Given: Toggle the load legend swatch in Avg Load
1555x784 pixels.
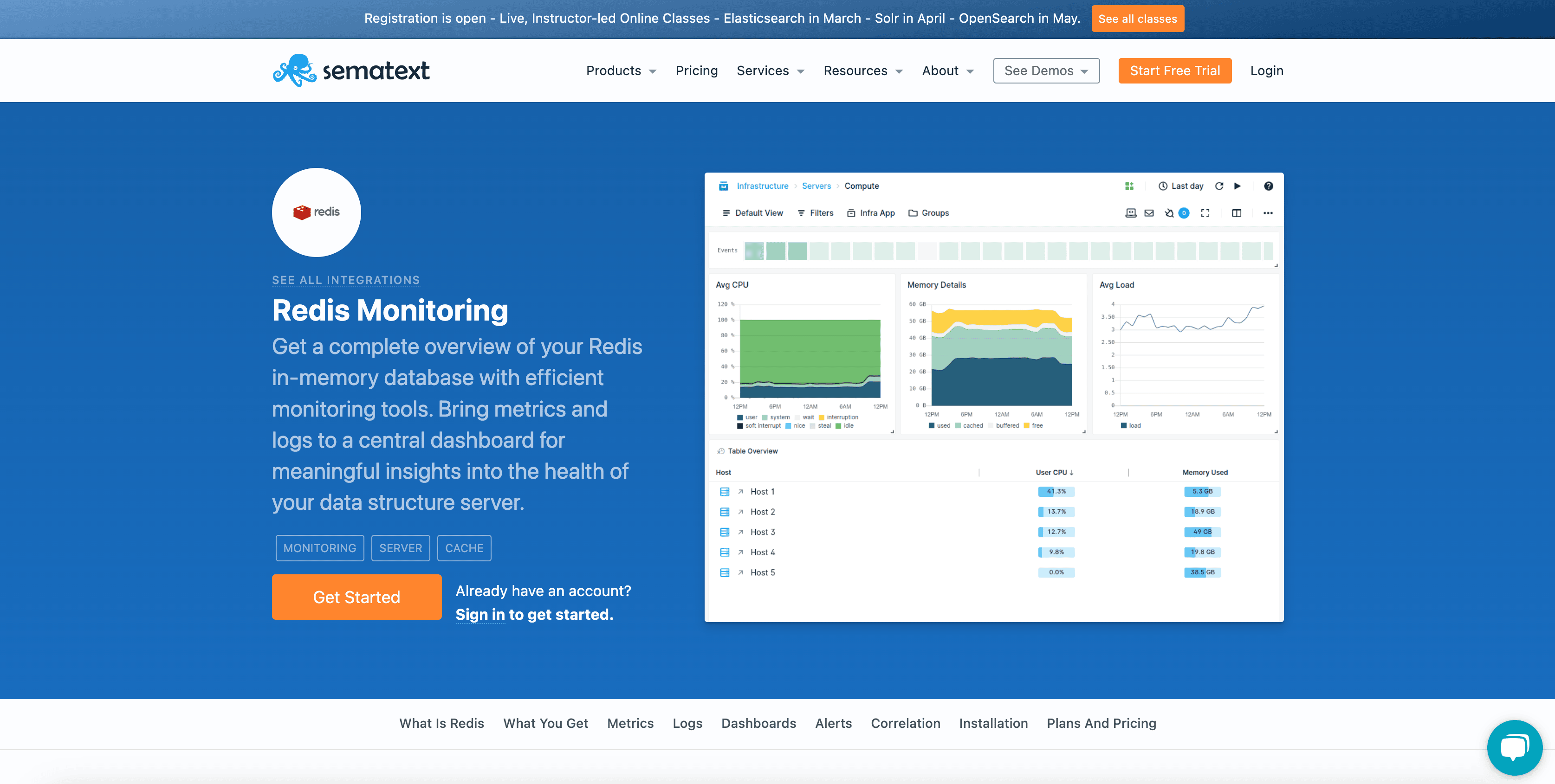Looking at the screenshot, I should (x=1123, y=426).
